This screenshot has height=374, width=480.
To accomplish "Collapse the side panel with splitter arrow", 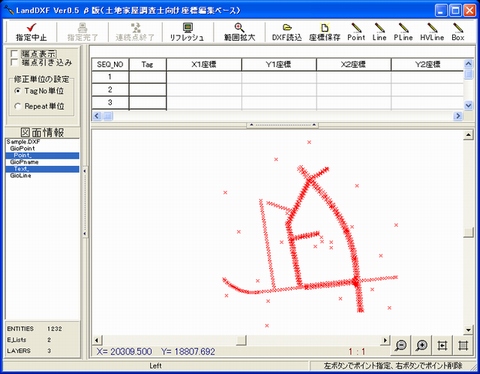I will tap(85, 171).
